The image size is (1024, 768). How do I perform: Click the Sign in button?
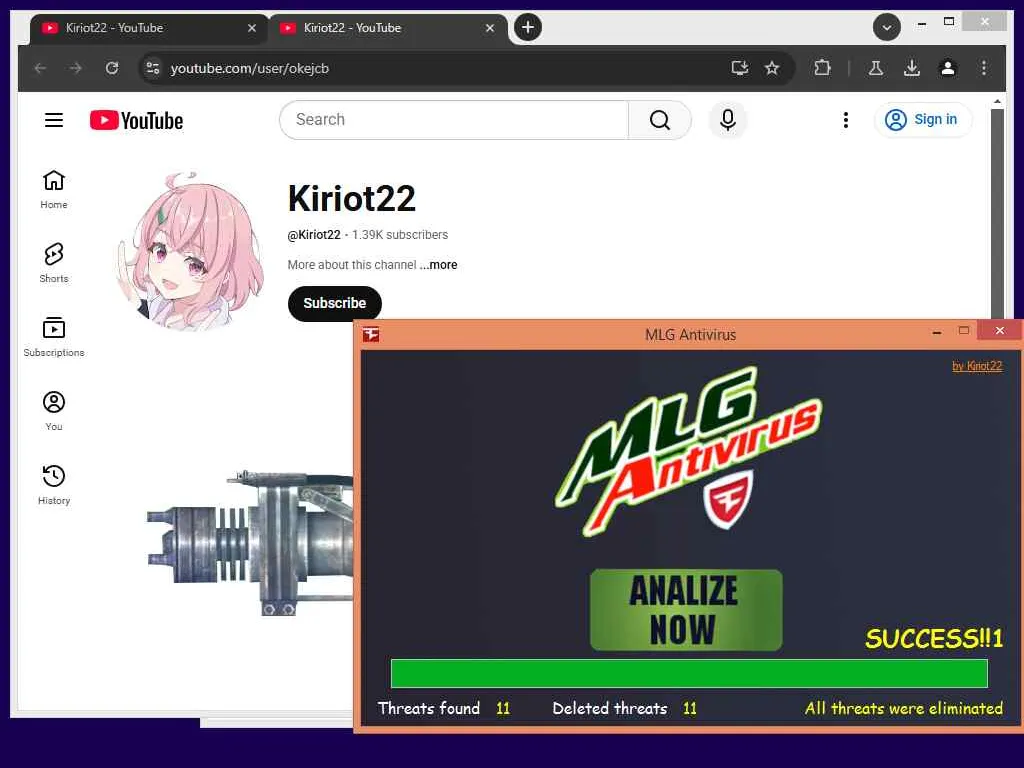tap(922, 120)
